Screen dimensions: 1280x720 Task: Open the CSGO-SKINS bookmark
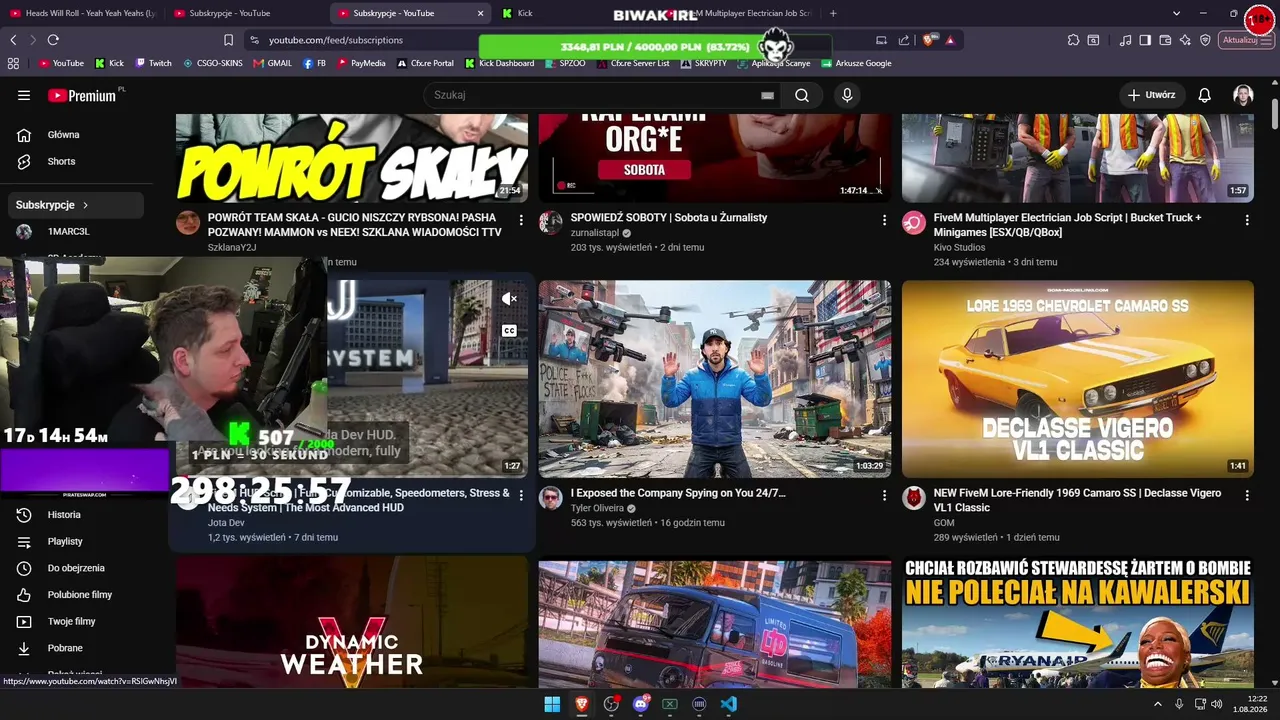coord(213,63)
